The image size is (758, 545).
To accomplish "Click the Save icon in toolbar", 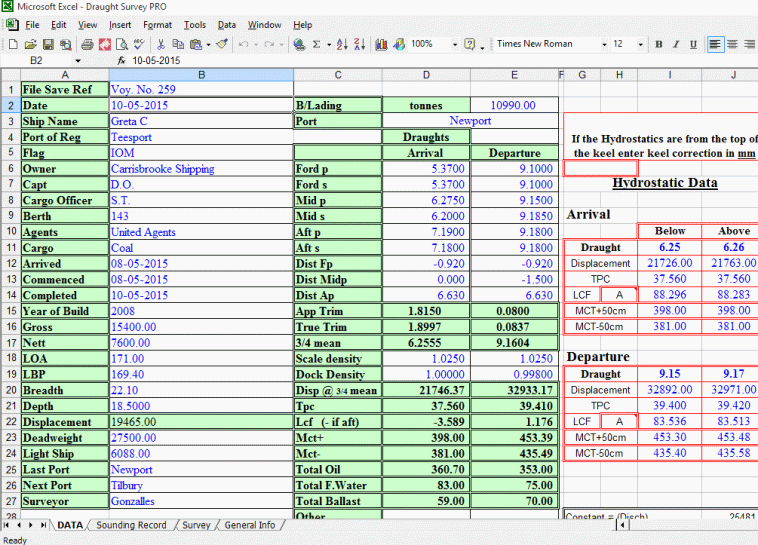I will pyautogui.click(x=48, y=45).
